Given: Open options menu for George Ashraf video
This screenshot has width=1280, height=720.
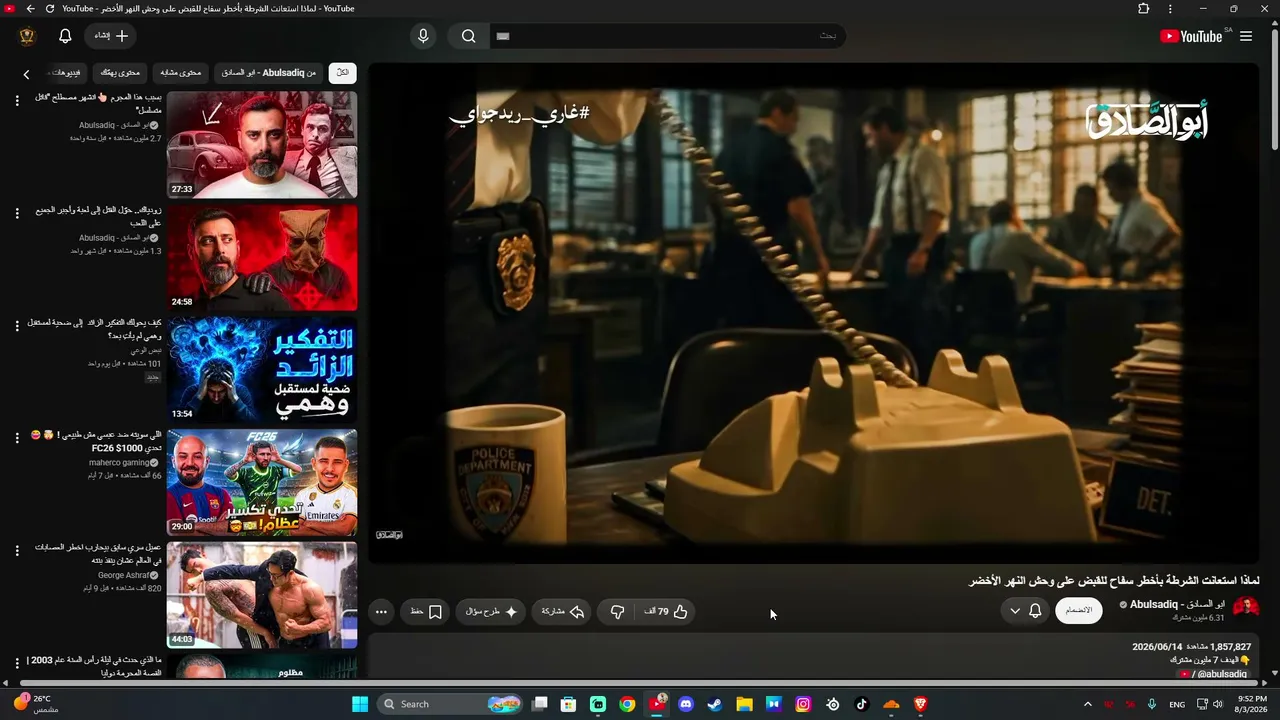Looking at the screenshot, I should [17, 550].
